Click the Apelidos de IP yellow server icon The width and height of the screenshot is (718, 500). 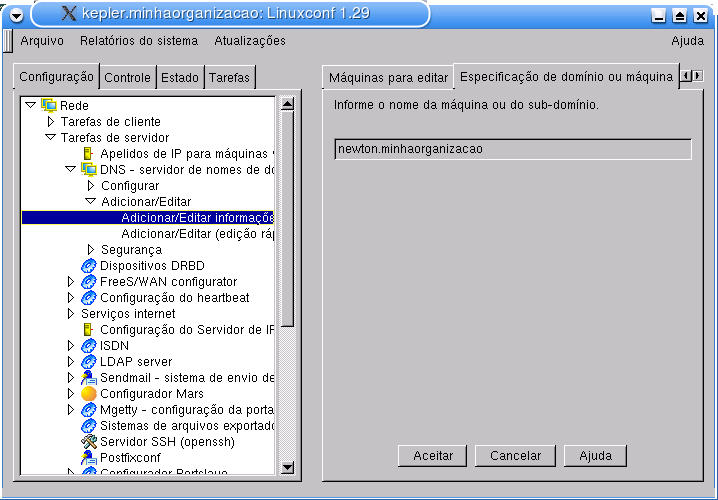(88, 153)
